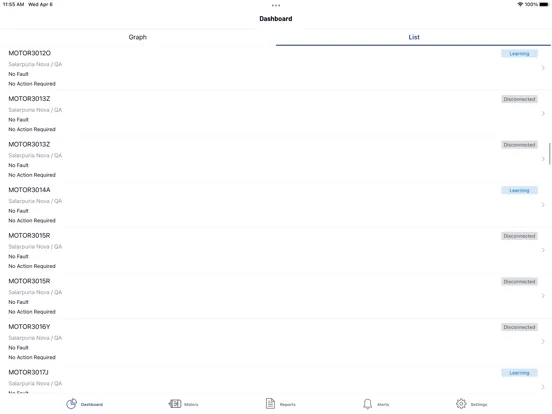Click No Fault under MOTOR3012O
Viewport: 552px width, 414px height.
pos(18,74)
